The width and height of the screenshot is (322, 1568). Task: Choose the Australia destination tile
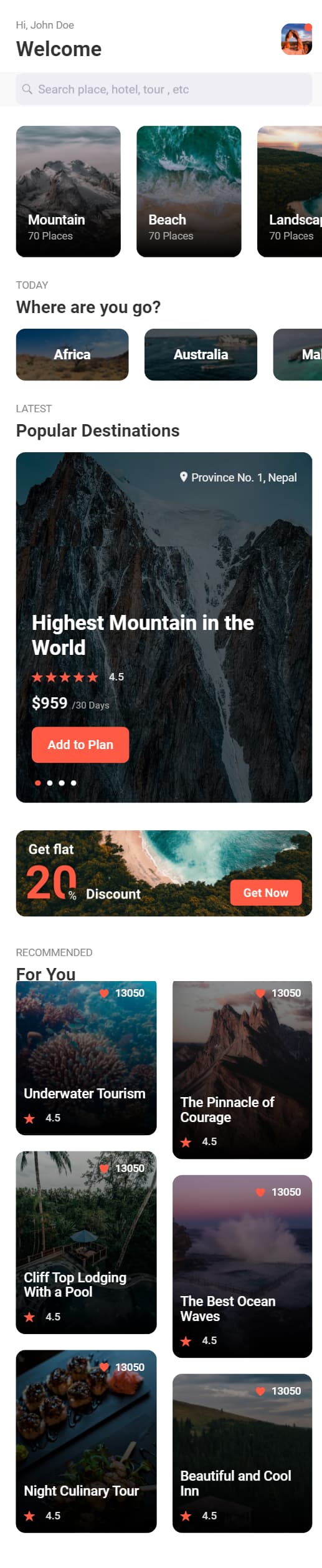point(201,354)
